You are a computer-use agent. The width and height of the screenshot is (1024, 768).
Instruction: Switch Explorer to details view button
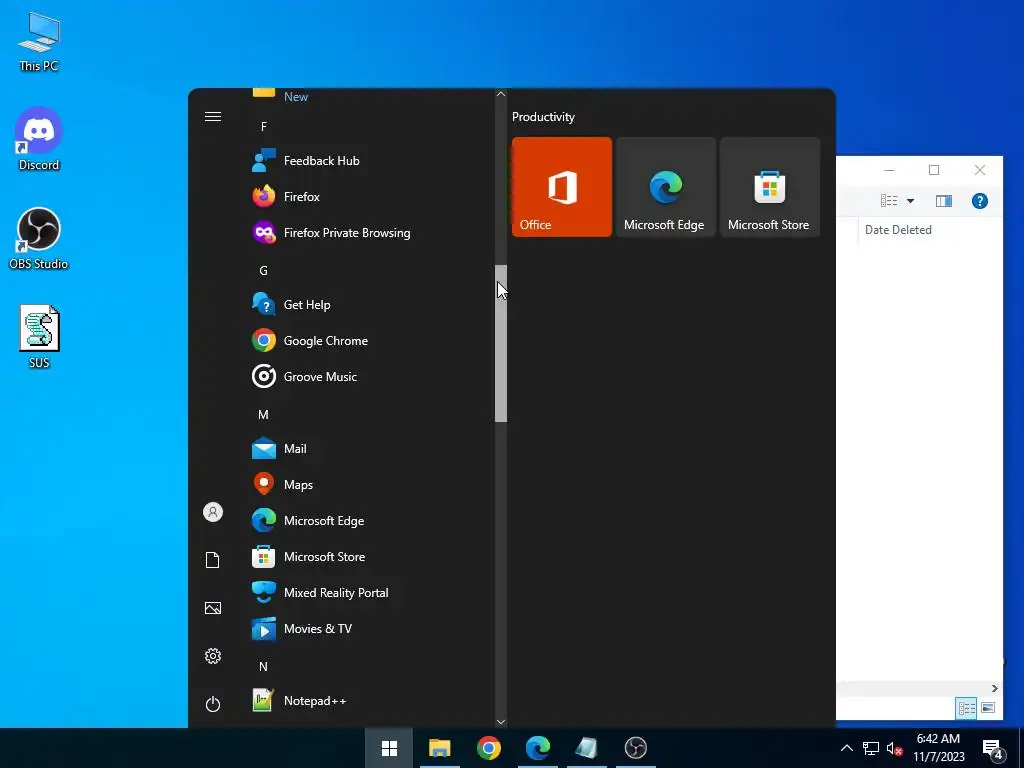967,708
